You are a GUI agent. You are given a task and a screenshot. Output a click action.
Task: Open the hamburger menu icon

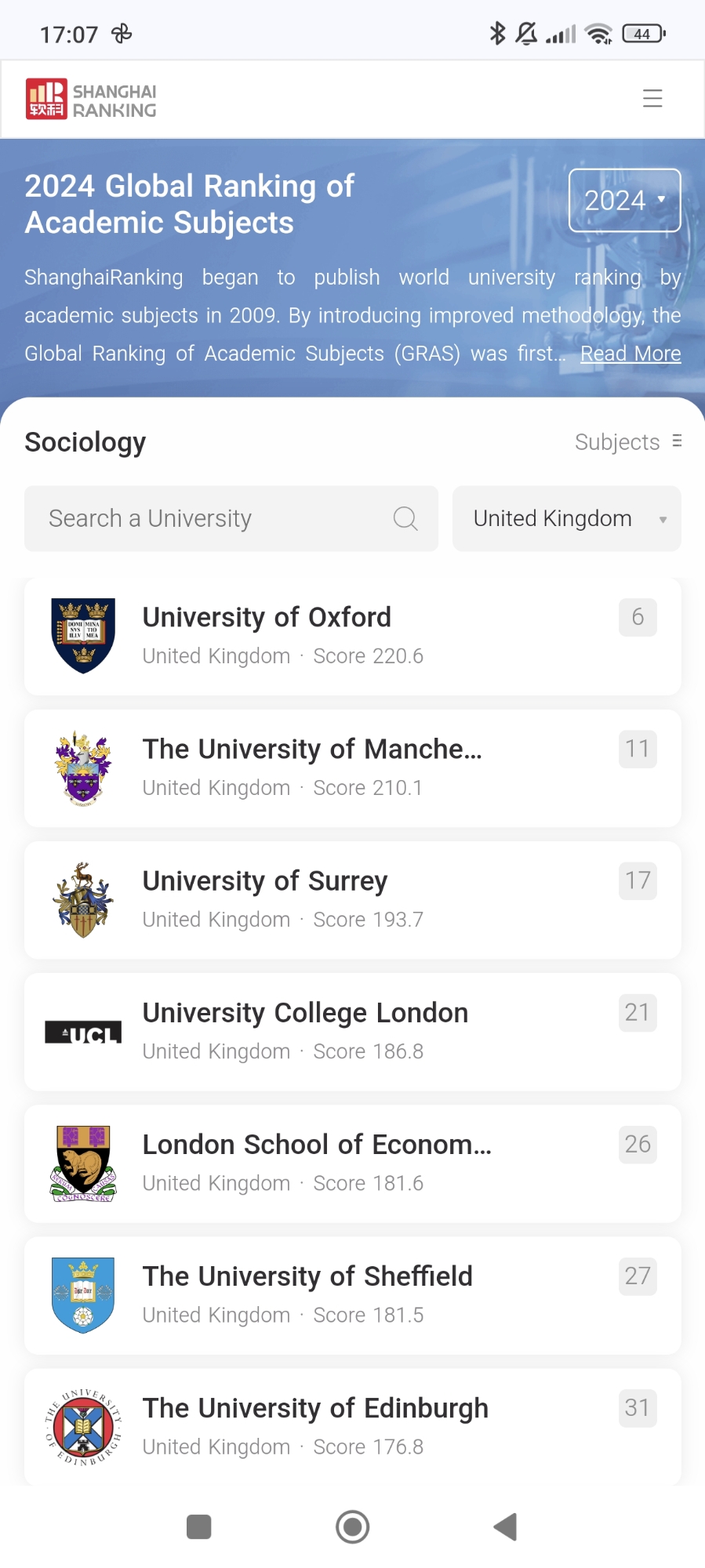pyautogui.click(x=652, y=99)
